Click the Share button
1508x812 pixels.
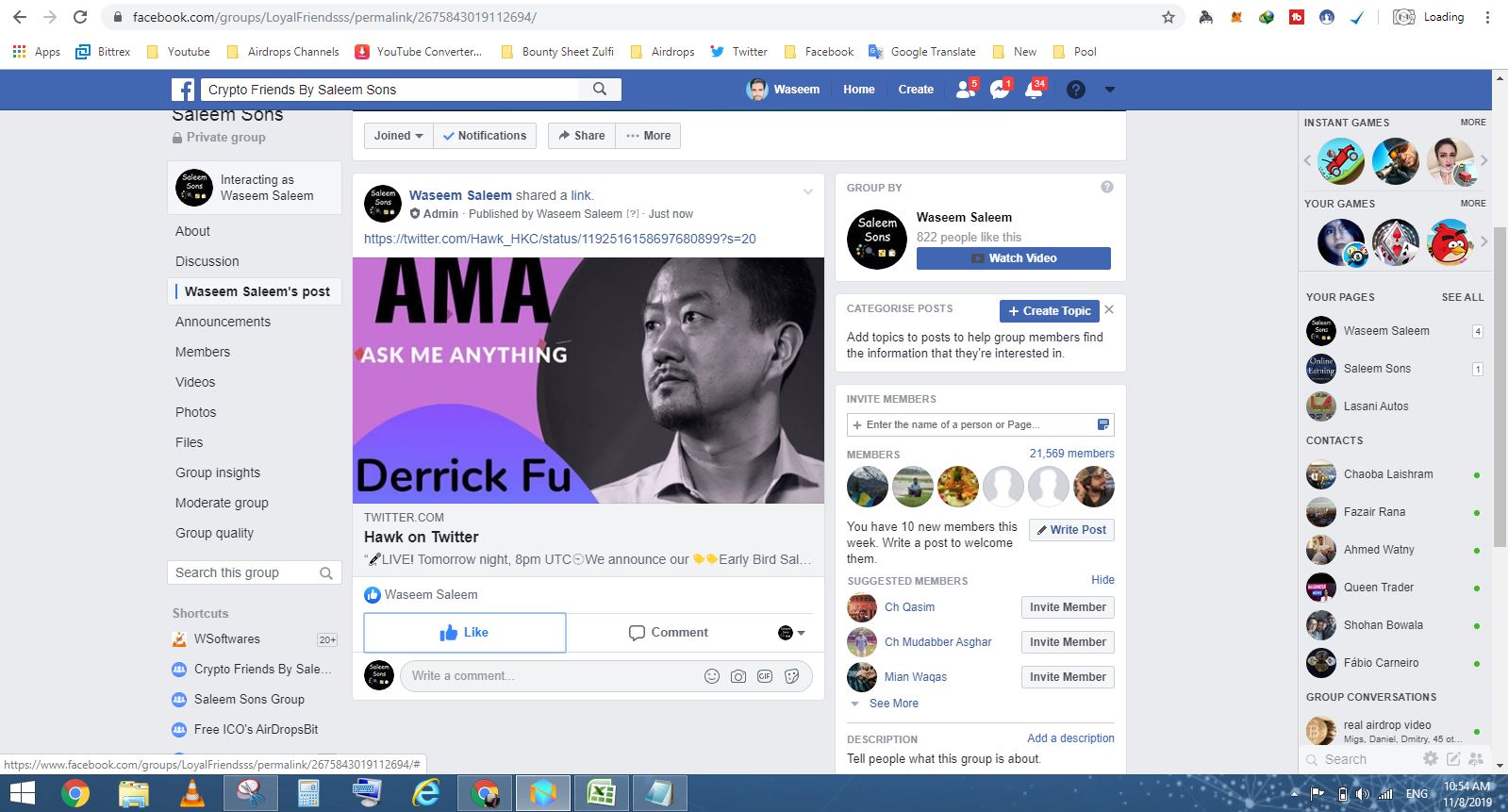pyautogui.click(x=582, y=136)
